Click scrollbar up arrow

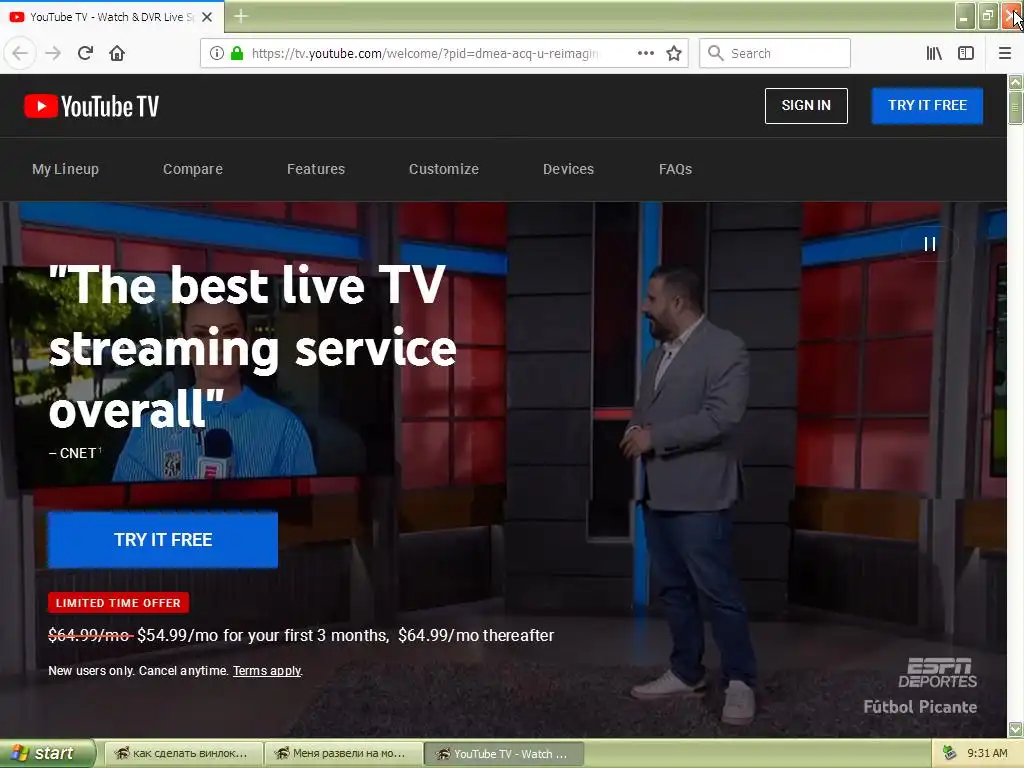(1016, 82)
